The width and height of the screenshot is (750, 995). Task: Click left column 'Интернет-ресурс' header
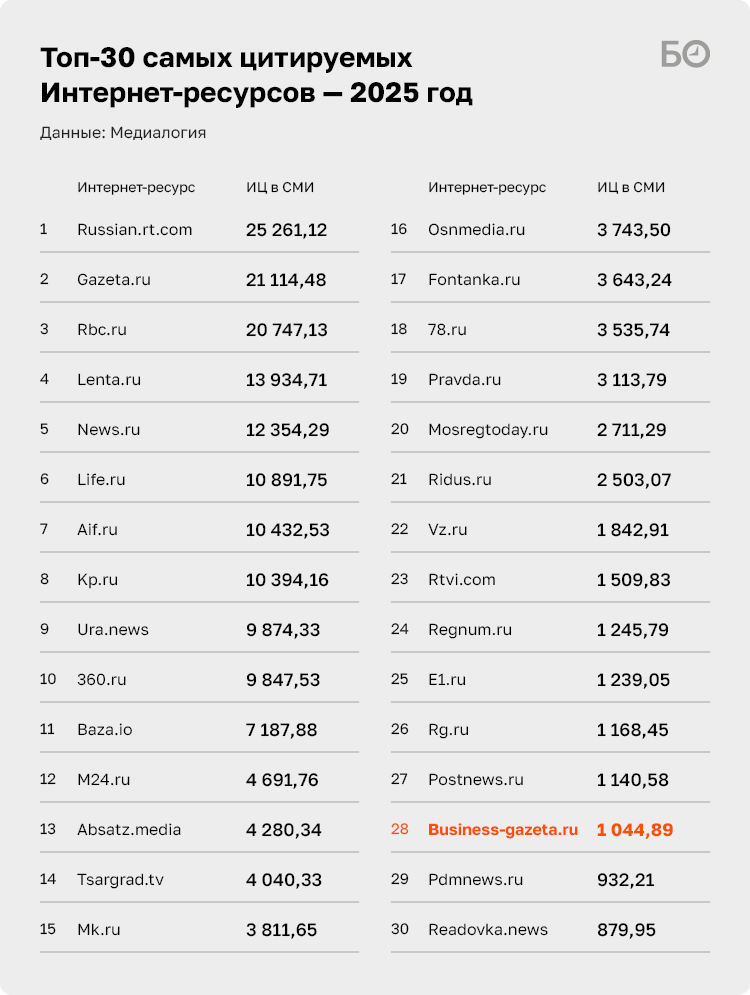(x=136, y=187)
